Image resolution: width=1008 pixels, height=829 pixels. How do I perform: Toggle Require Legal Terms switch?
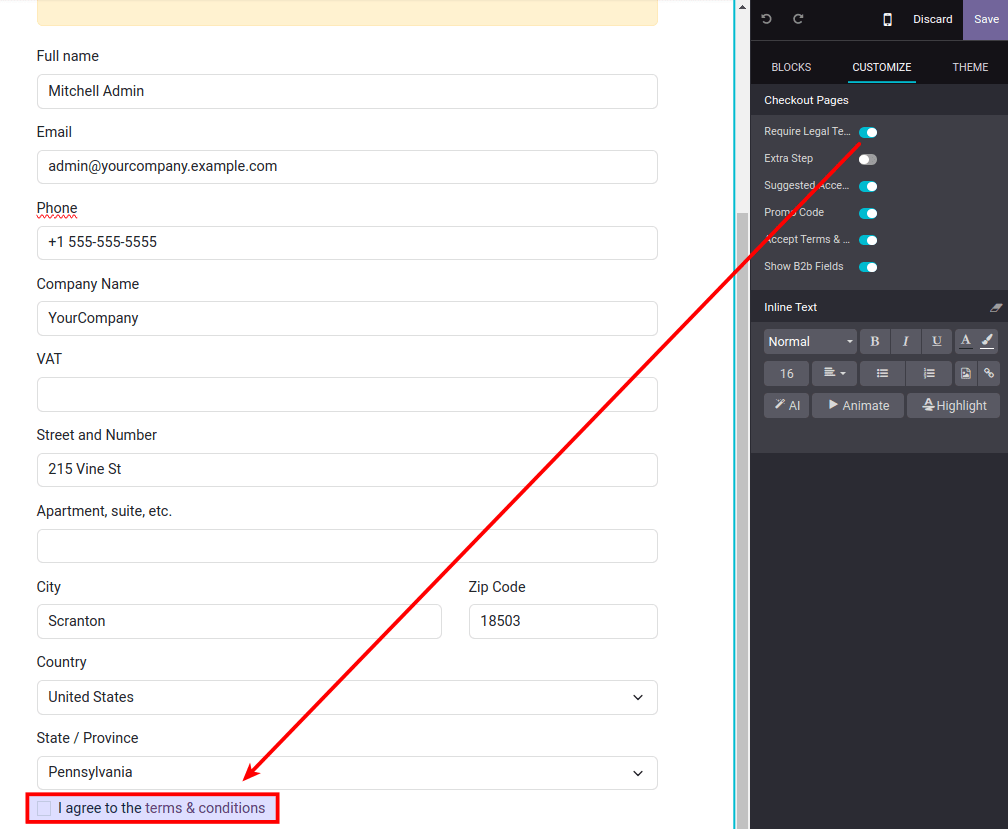tap(868, 132)
